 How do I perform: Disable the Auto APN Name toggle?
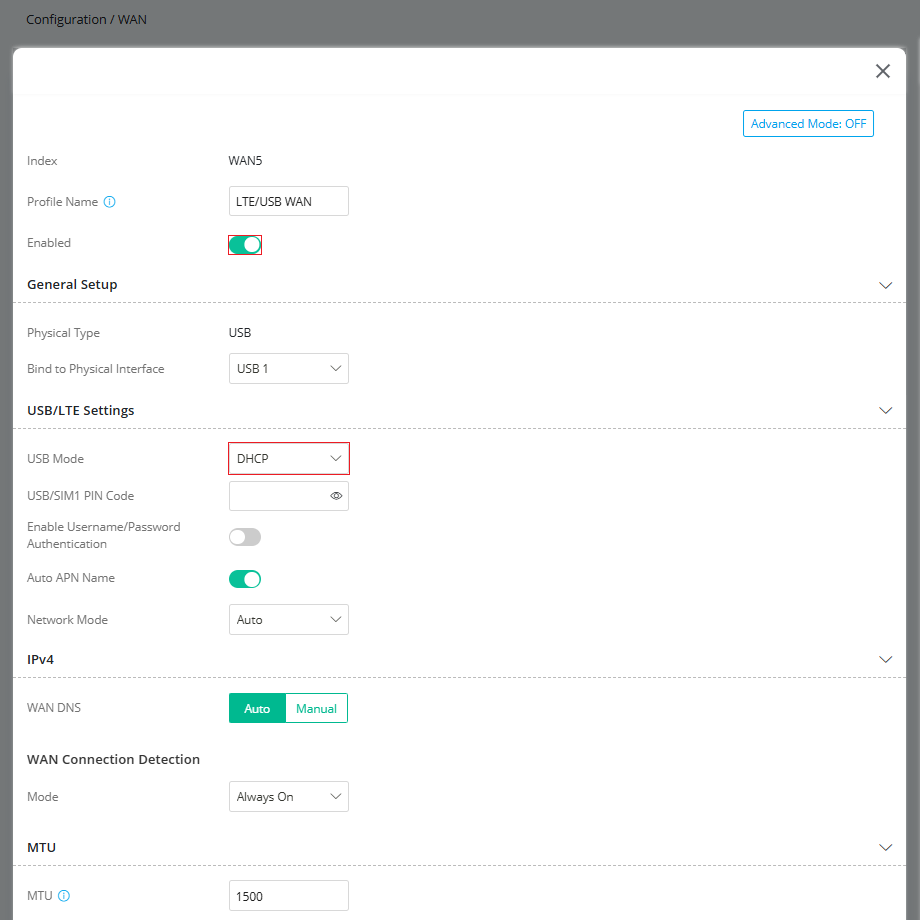(x=245, y=579)
